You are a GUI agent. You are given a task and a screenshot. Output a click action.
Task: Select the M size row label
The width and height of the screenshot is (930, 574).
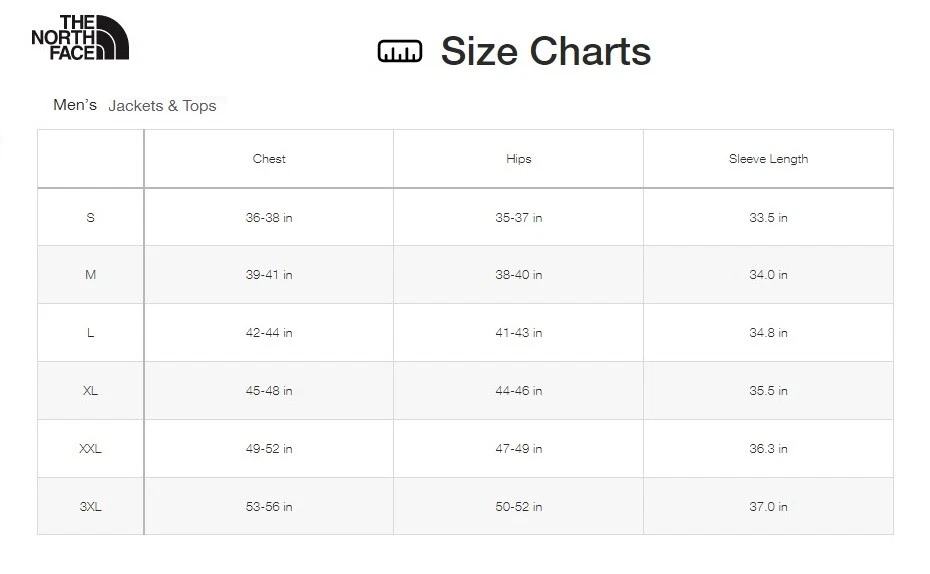(x=91, y=275)
